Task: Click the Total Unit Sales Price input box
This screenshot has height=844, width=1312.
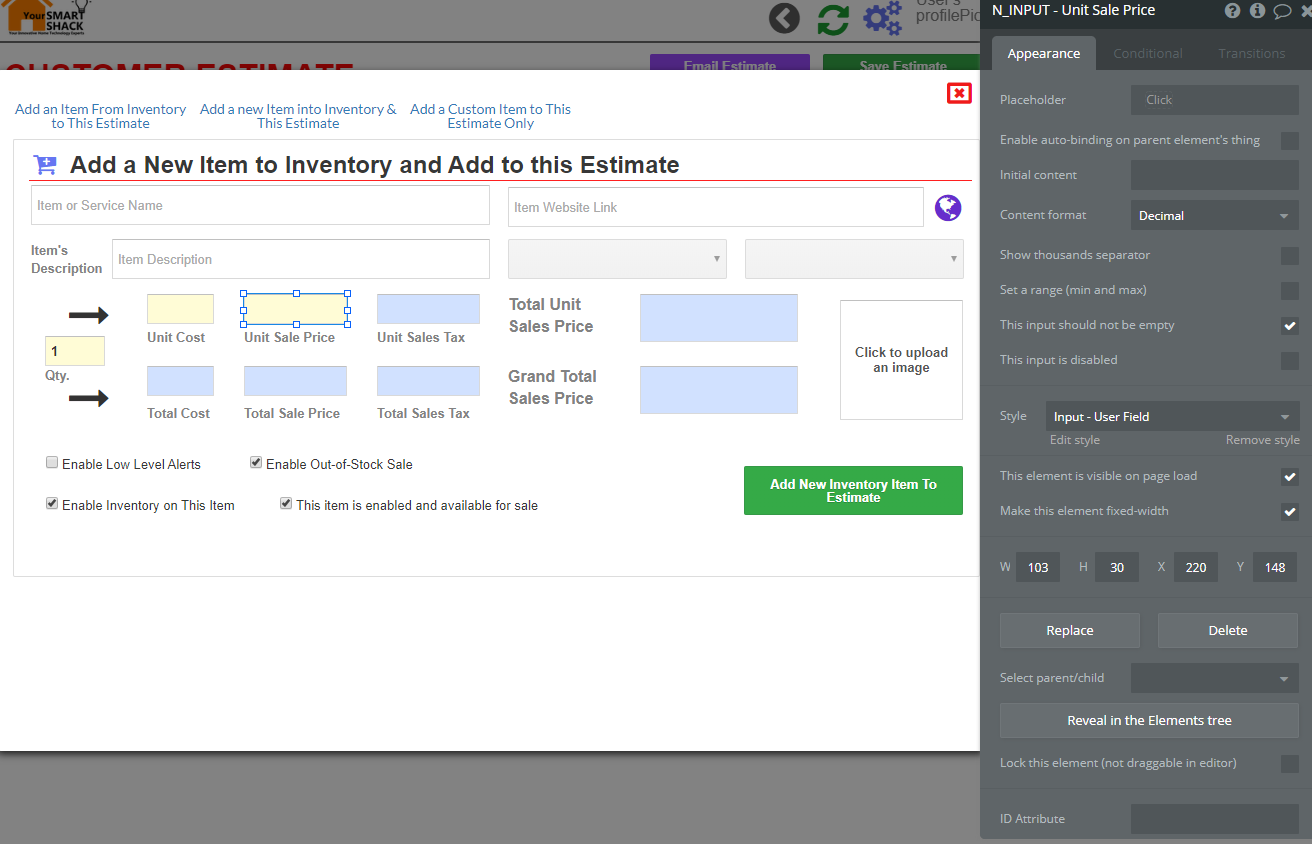Action: tap(719, 318)
